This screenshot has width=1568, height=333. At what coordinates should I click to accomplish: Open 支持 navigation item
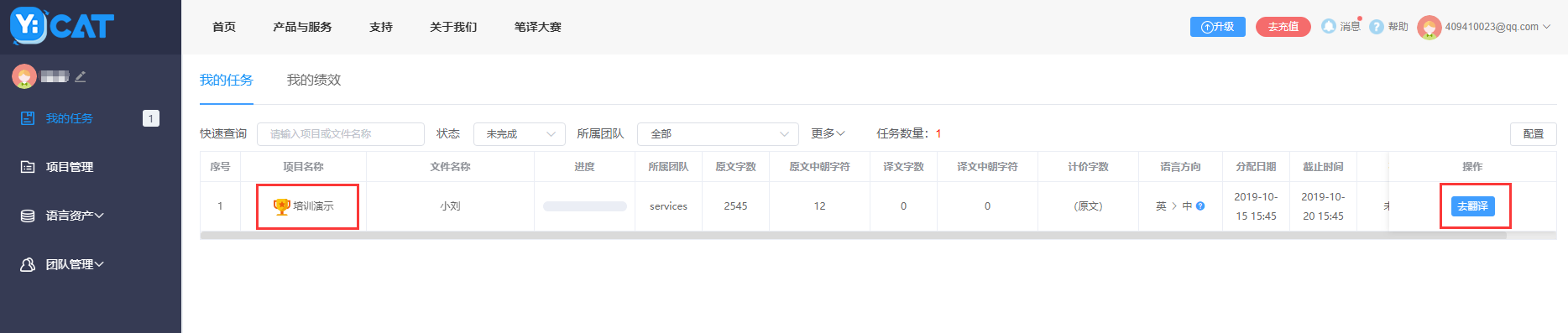coord(381,27)
